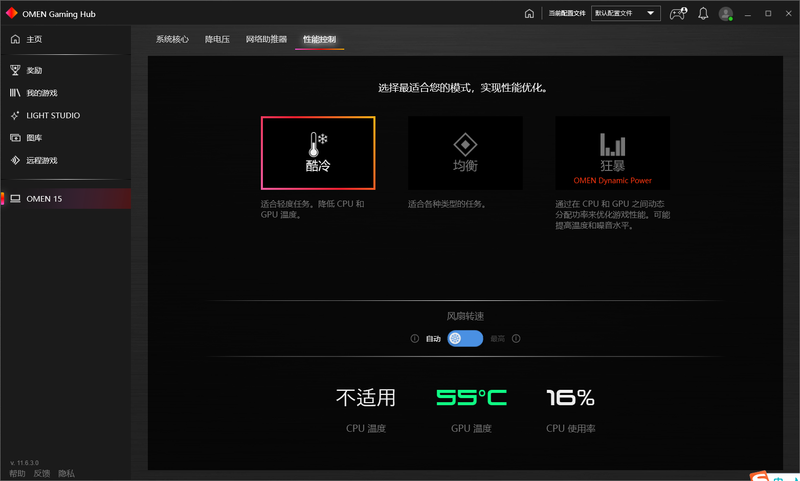The width and height of the screenshot is (800, 481).
Task: Open the gamepad controller icon
Action: (x=678, y=14)
